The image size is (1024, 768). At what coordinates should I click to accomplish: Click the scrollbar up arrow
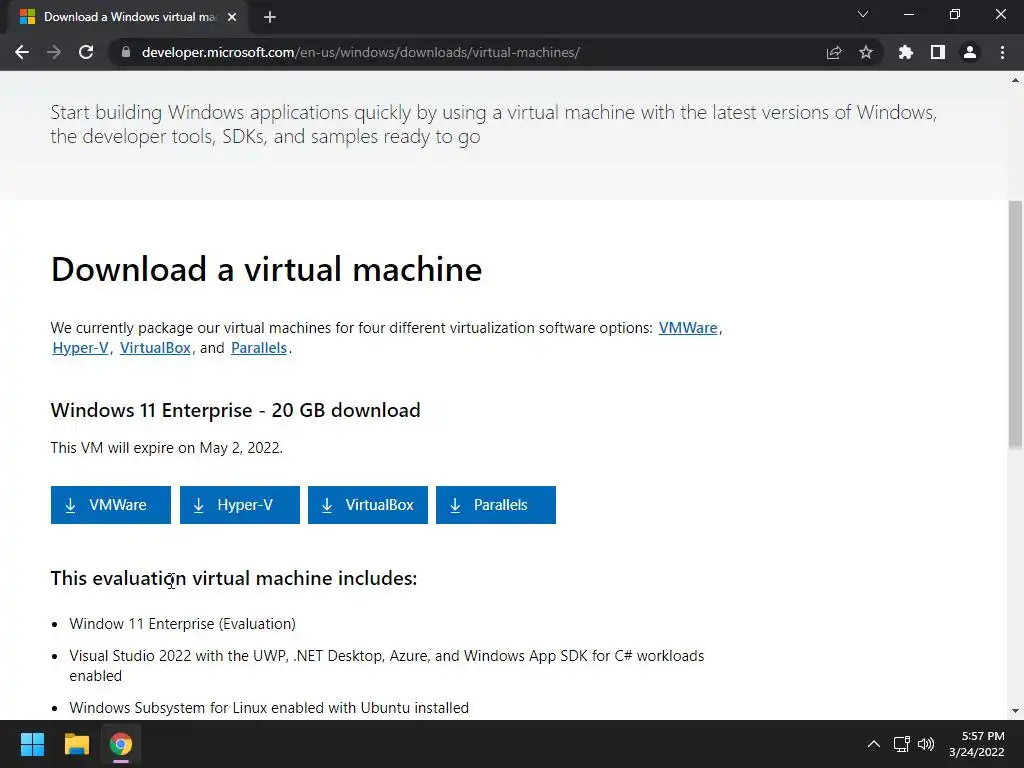click(1015, 81)
